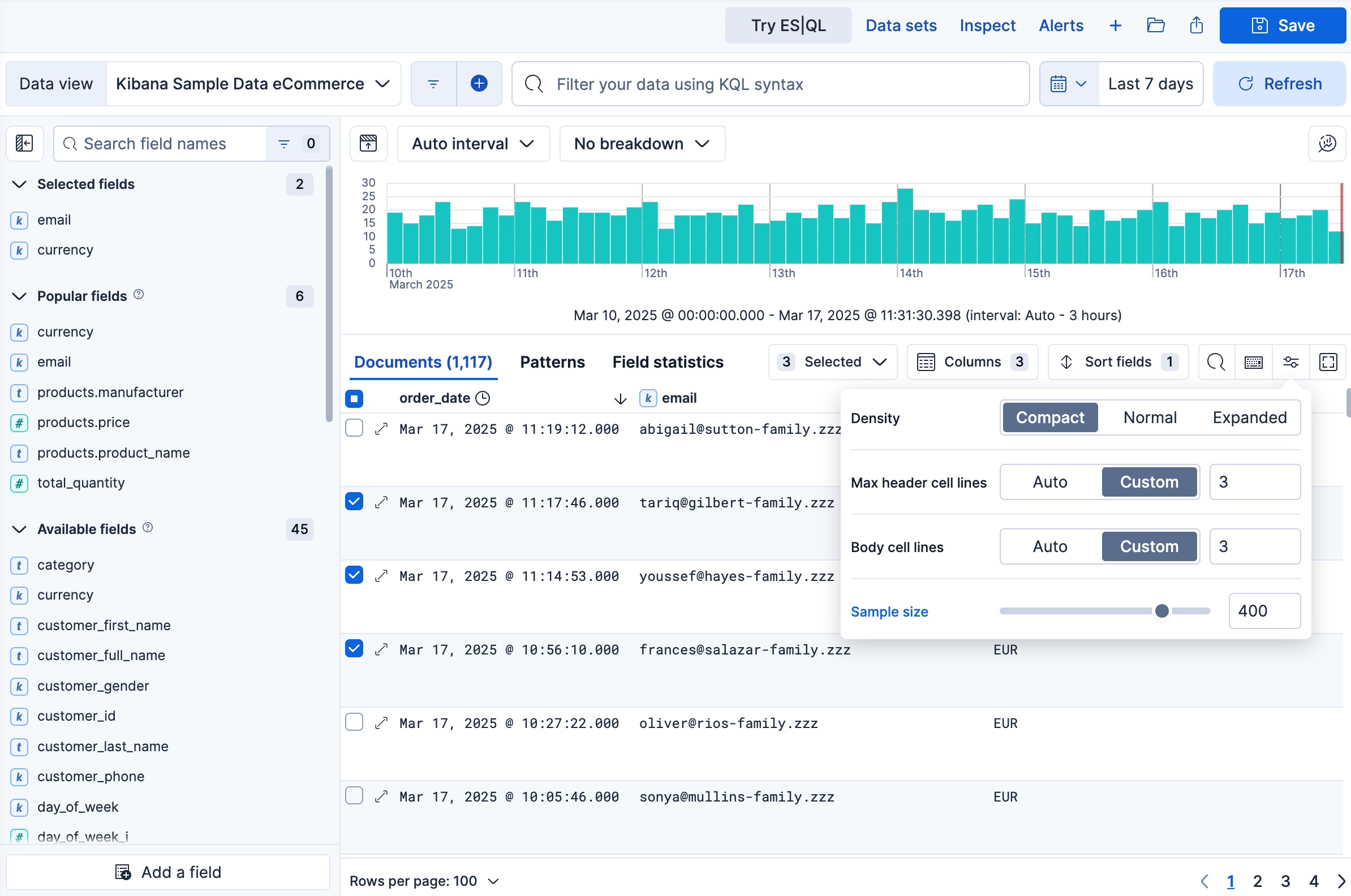Enter fullscreen table mode icon
The width and height of the screenshot is (1351, 896).
coord(1328,361)
